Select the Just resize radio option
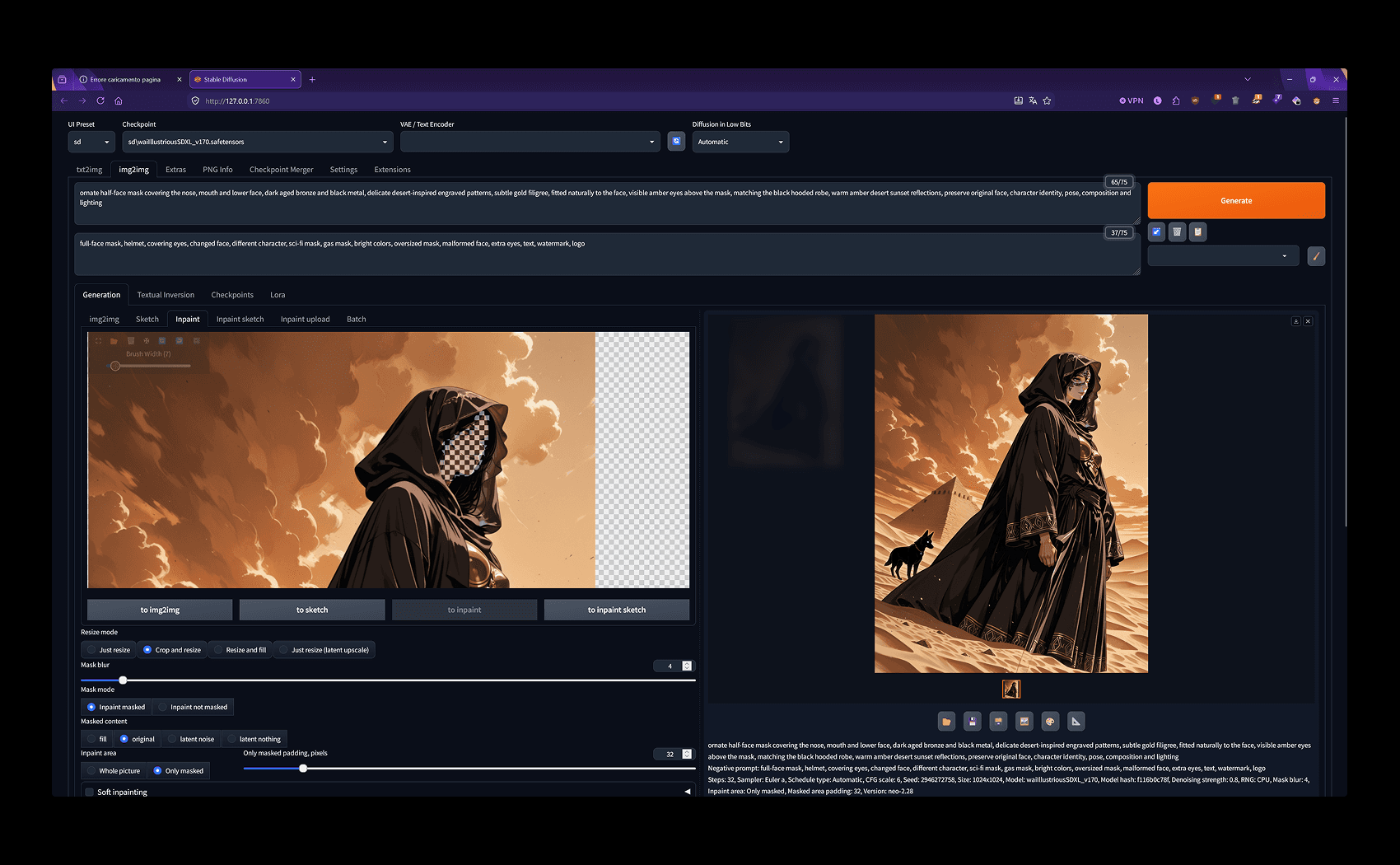 (109, 650)
